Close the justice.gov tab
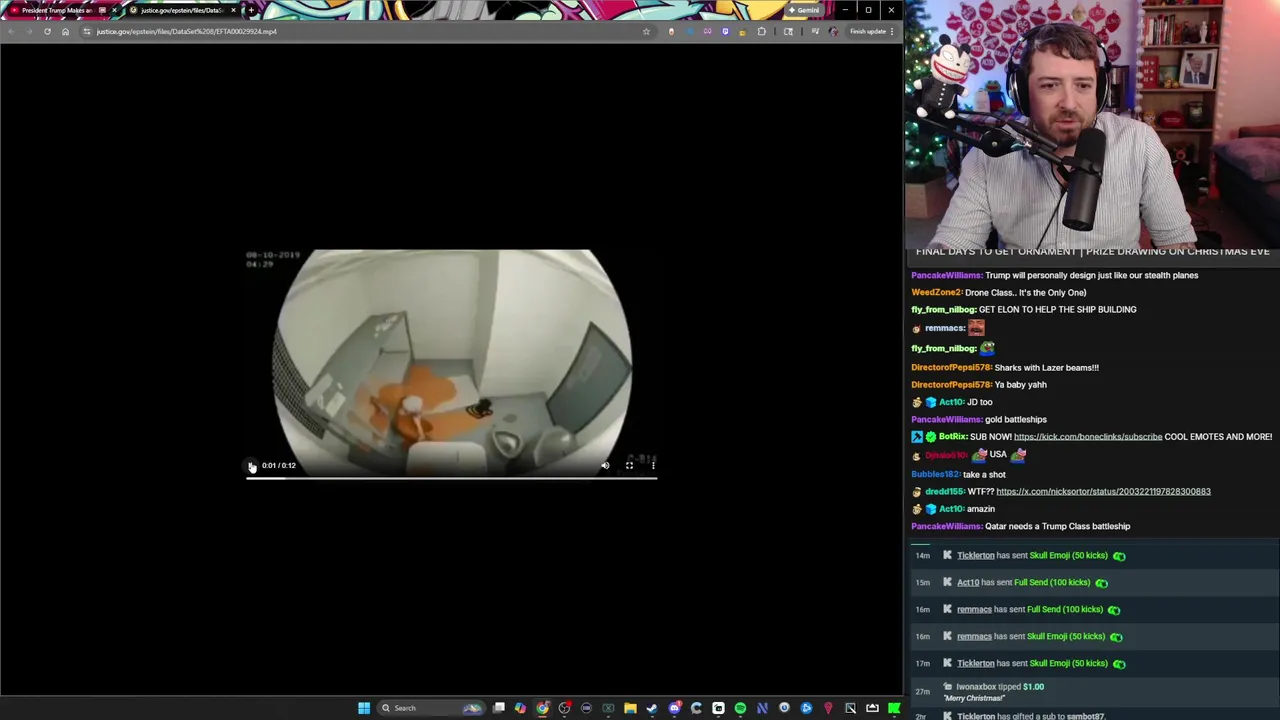The width and height of the screenshot is (1280, 720). pos(233,10)
